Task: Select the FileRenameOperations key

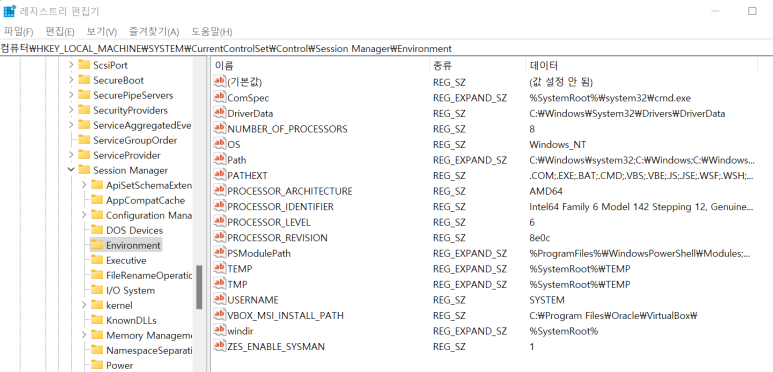Action: point(148,275)
